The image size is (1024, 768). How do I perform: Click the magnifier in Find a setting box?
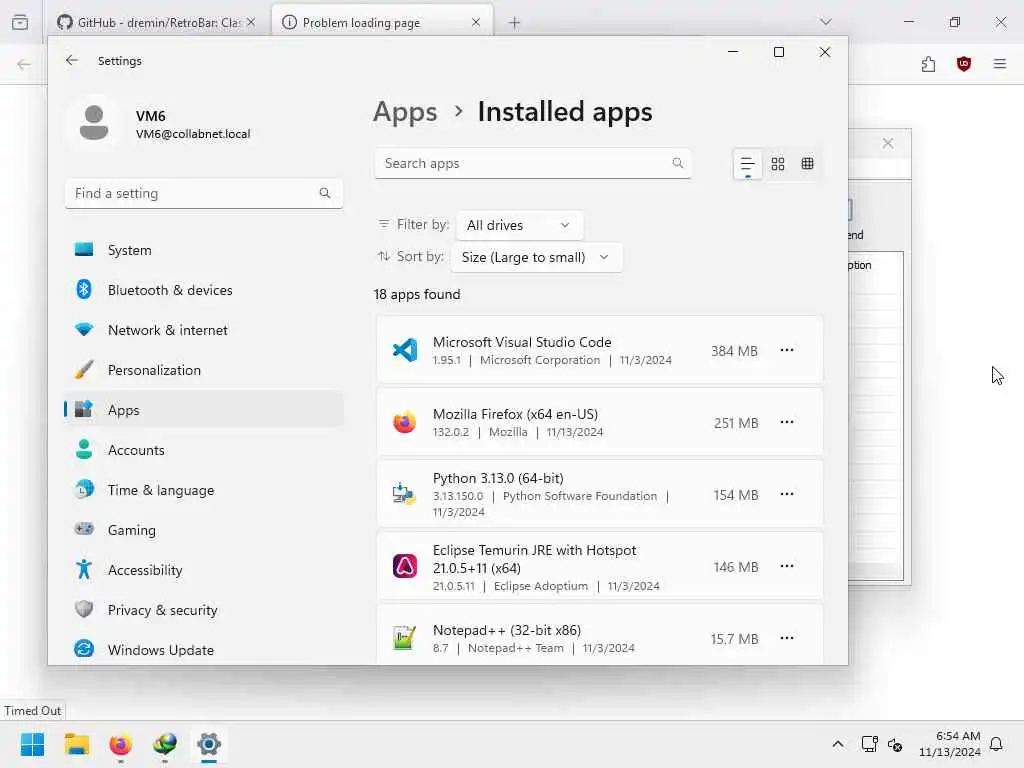(x=325, y=193)
